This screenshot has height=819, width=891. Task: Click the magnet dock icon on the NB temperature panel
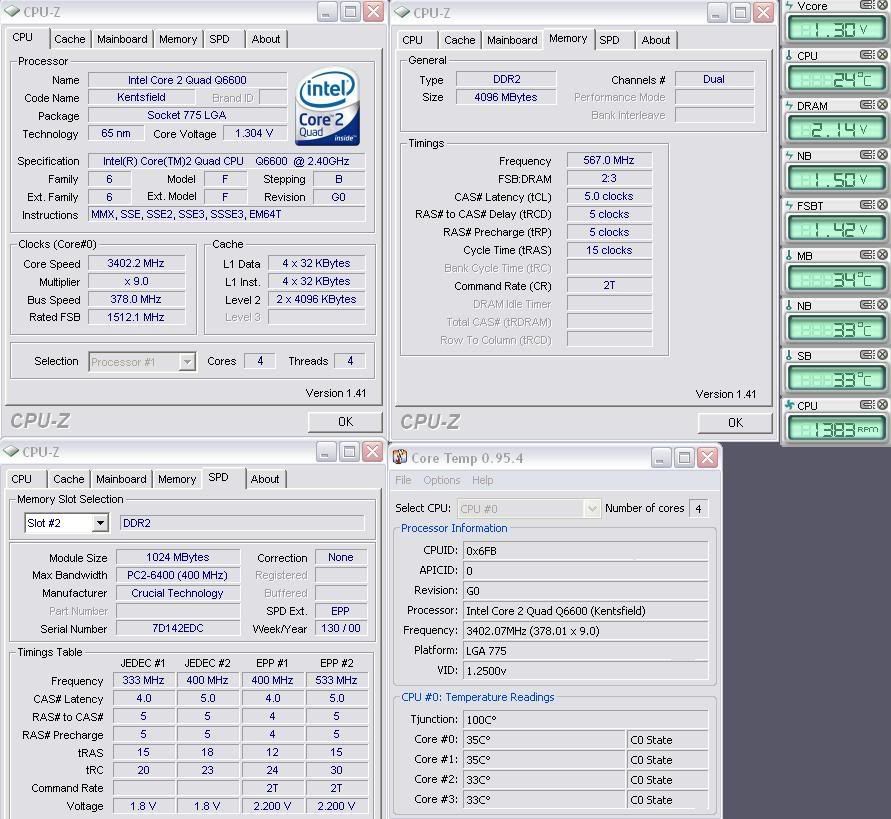point(867,305)
